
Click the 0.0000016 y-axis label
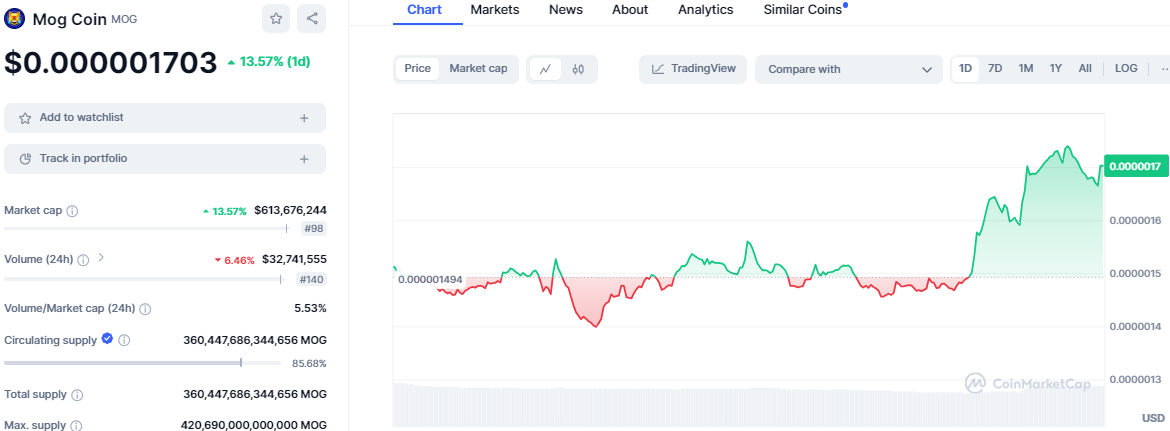1134,220
